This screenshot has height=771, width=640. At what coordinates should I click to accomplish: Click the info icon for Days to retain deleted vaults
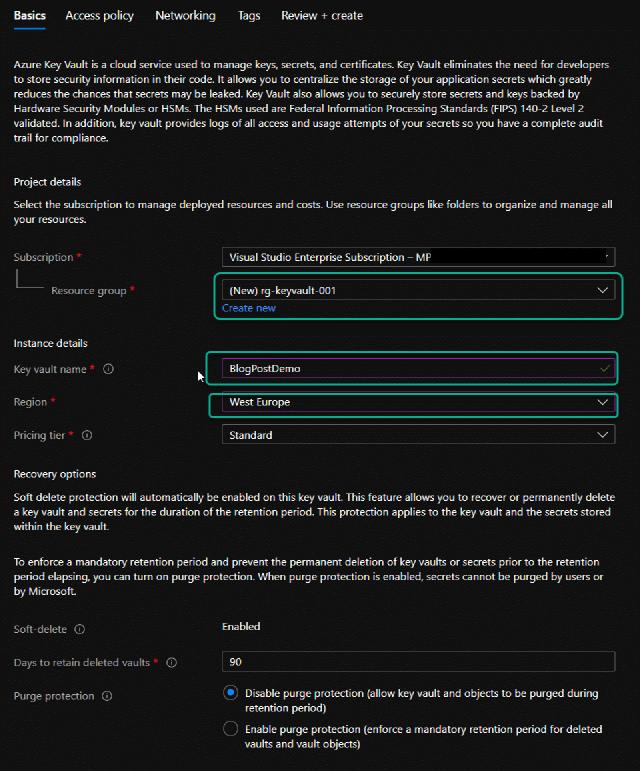172,663
